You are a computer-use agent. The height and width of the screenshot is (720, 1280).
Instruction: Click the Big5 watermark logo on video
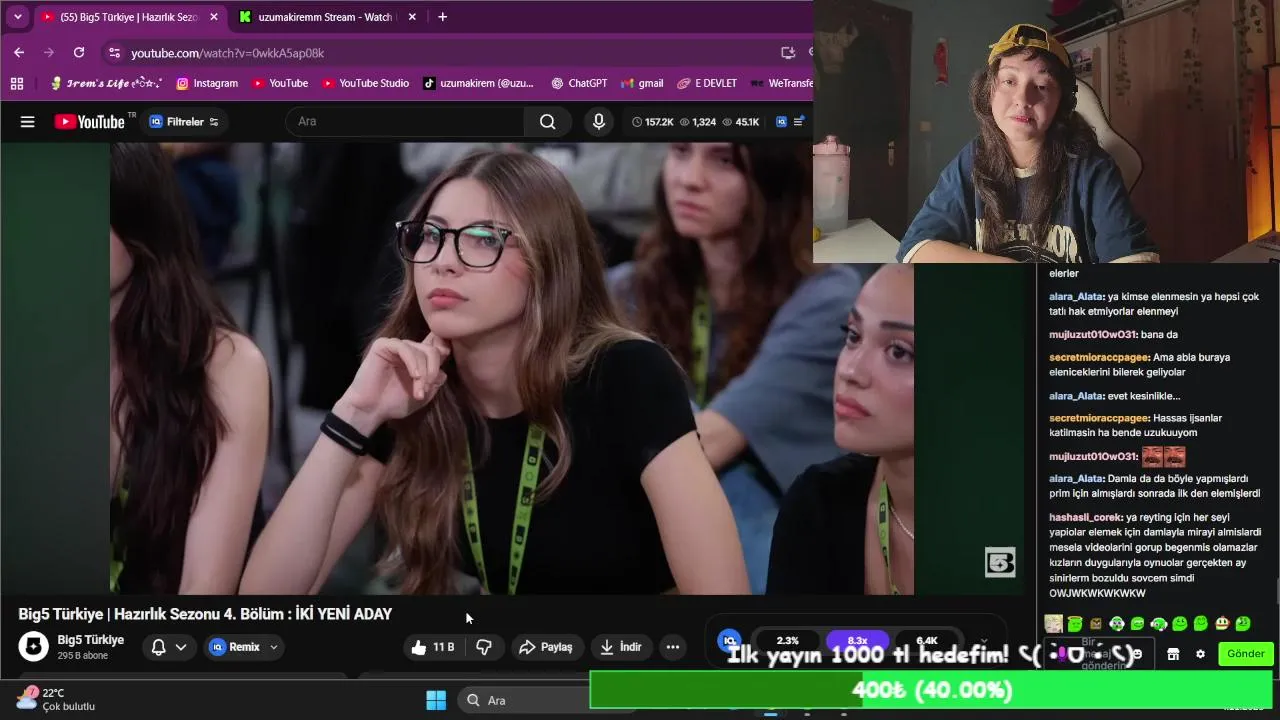(x=1000, y=562)
